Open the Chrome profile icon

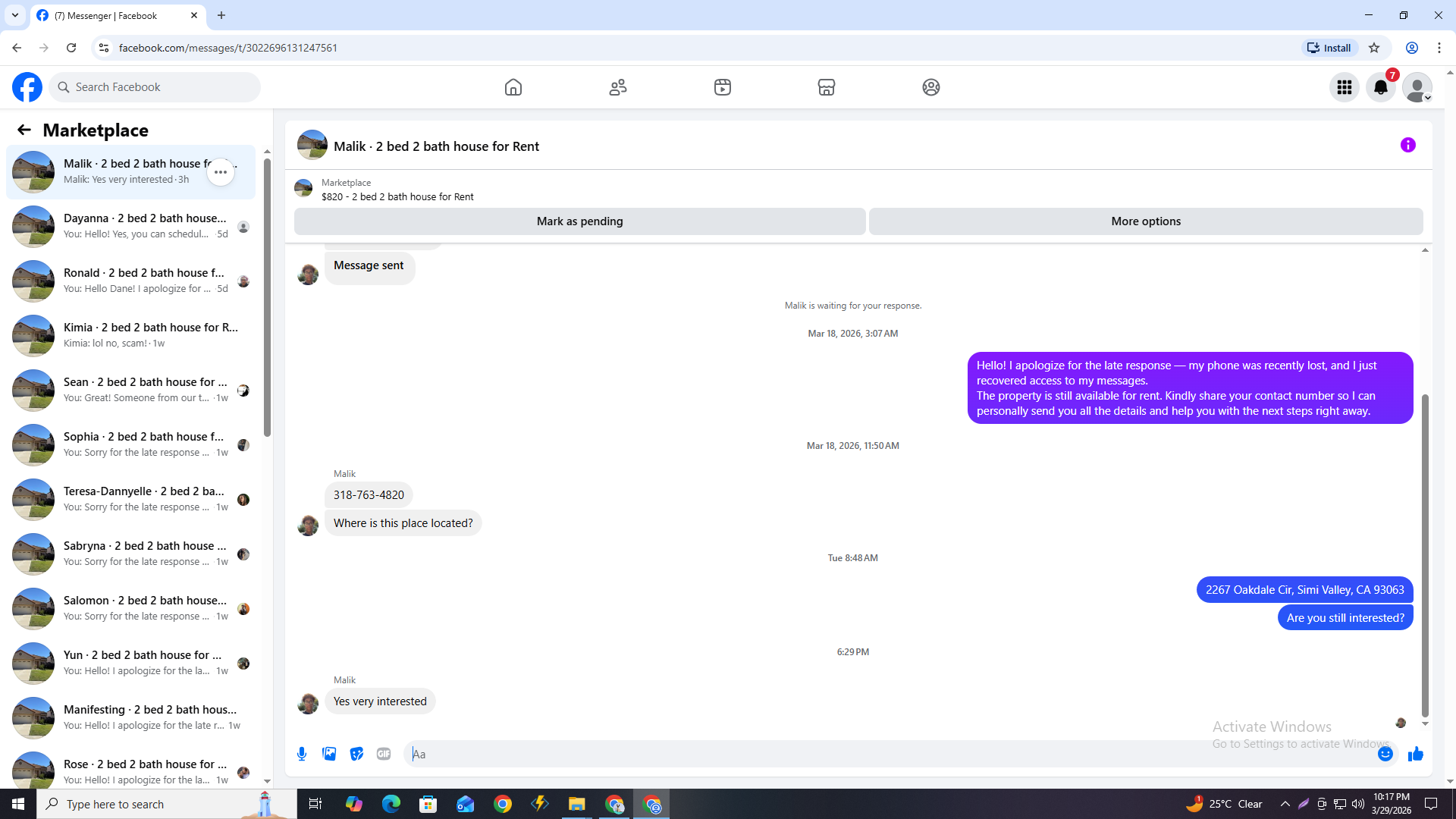(1412, 48)
